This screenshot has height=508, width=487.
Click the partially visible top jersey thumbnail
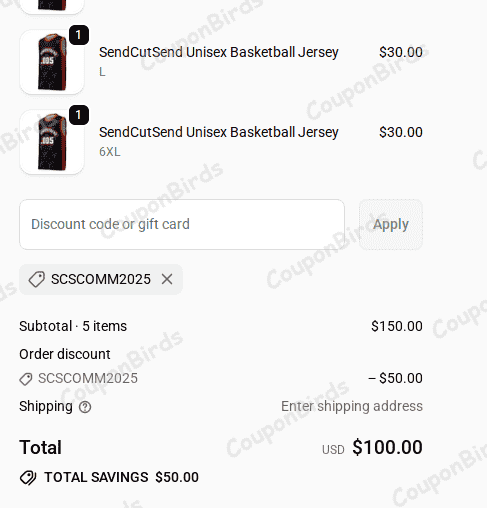coord(52,6)
